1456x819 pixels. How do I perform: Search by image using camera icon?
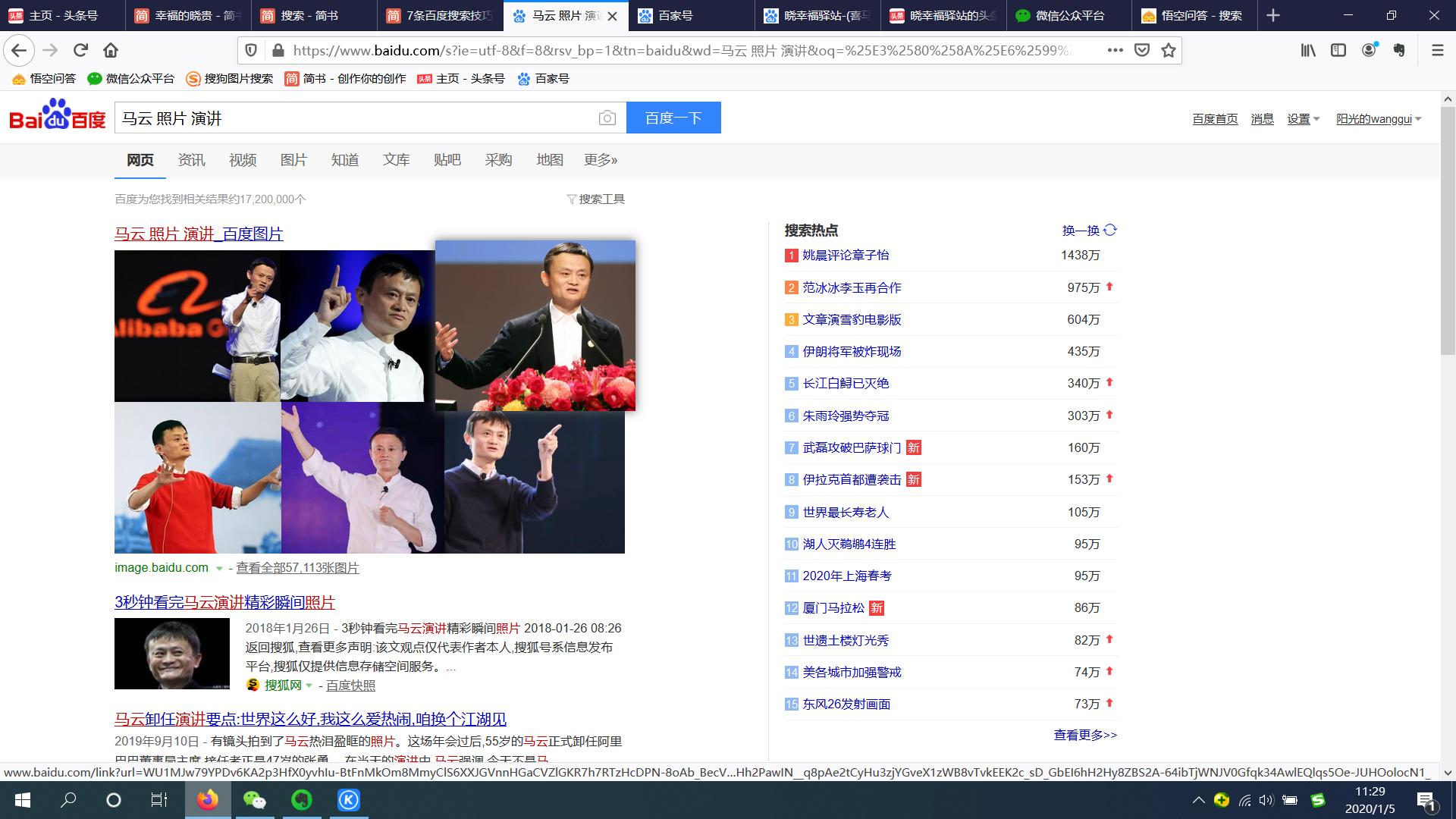pos(607,118)
